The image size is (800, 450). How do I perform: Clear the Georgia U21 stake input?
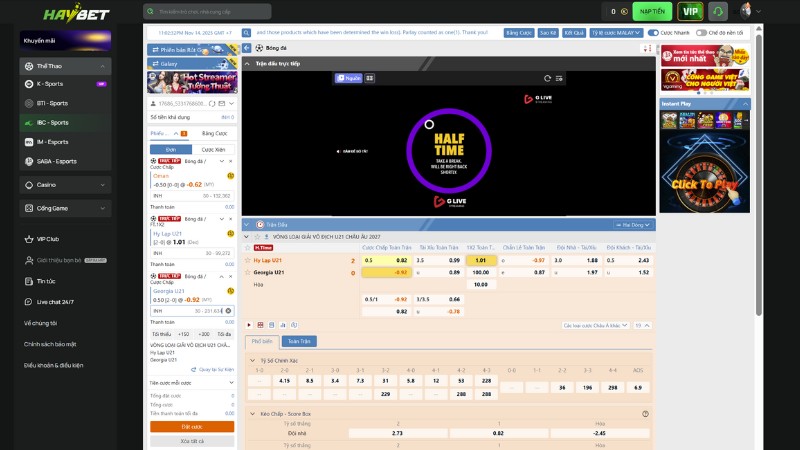[228, 311]
